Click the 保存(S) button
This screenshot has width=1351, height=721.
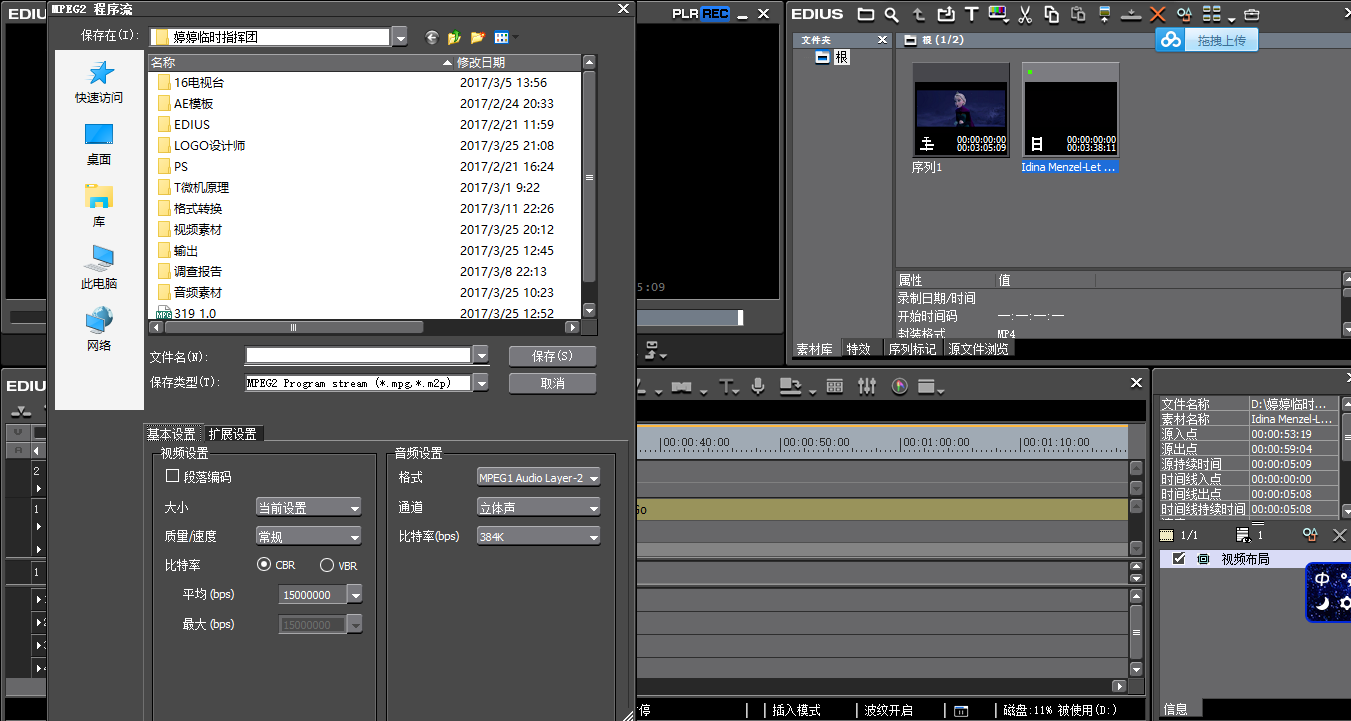click(x=552, y=356)
